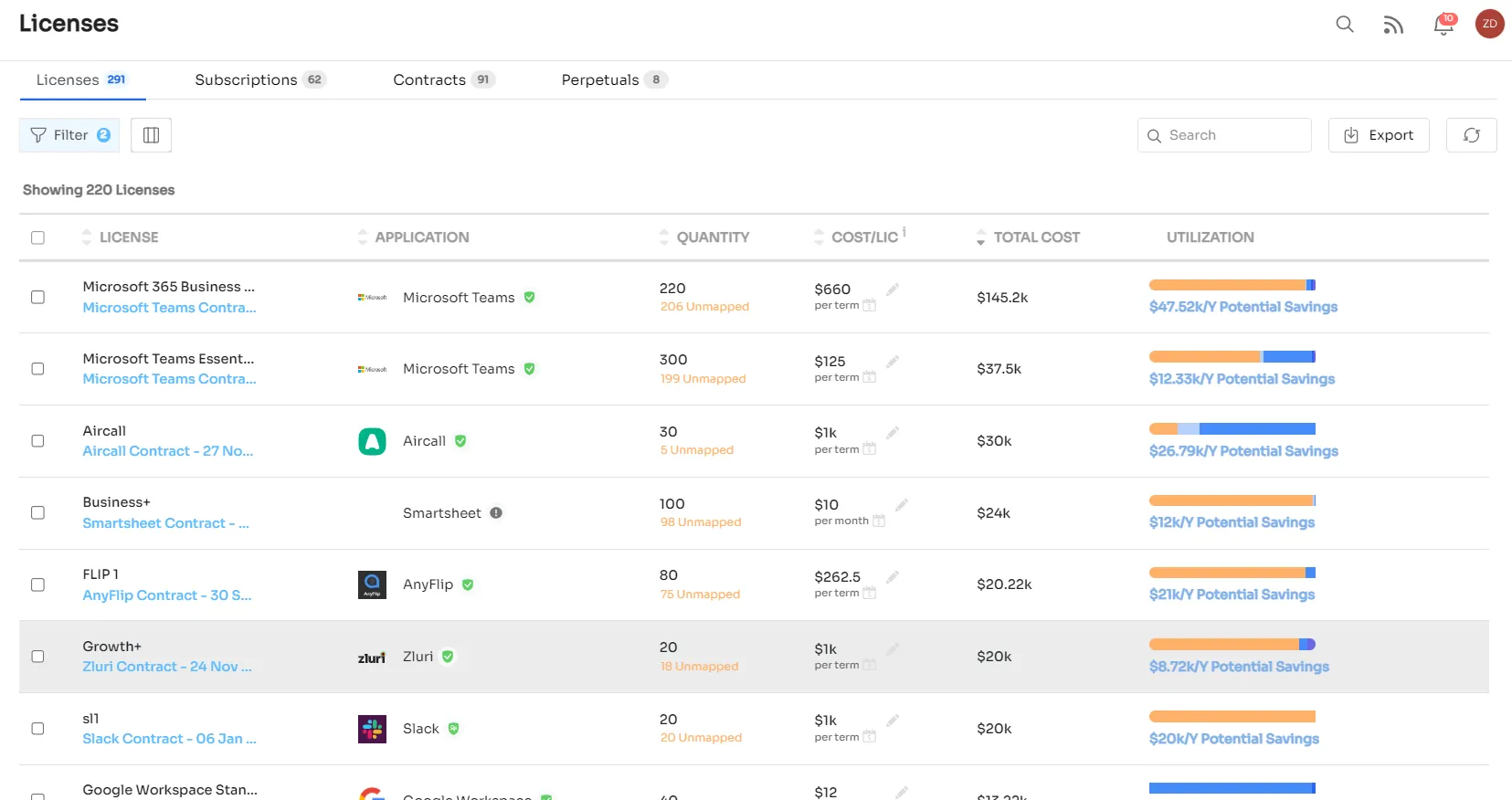Open Aircall Contract - 27 Nov link

168,451
